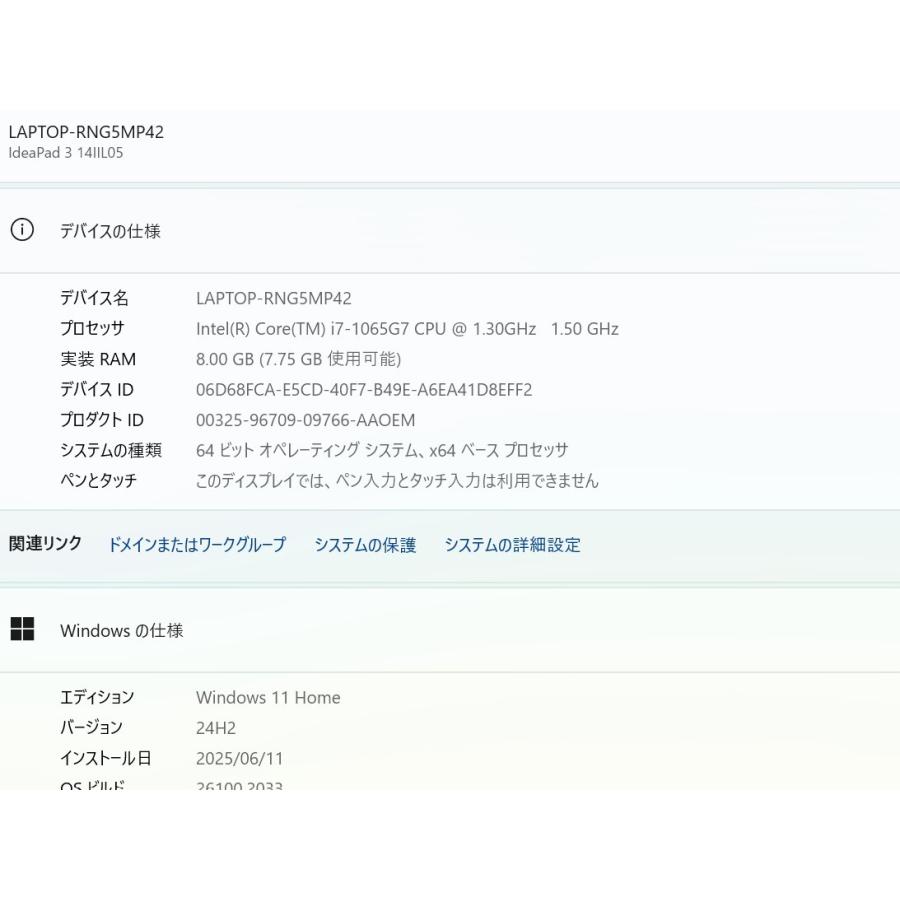
Task: Select the デバイス名 value LAPTOP-RNG5MP42
Action: (x=274, y=298)
